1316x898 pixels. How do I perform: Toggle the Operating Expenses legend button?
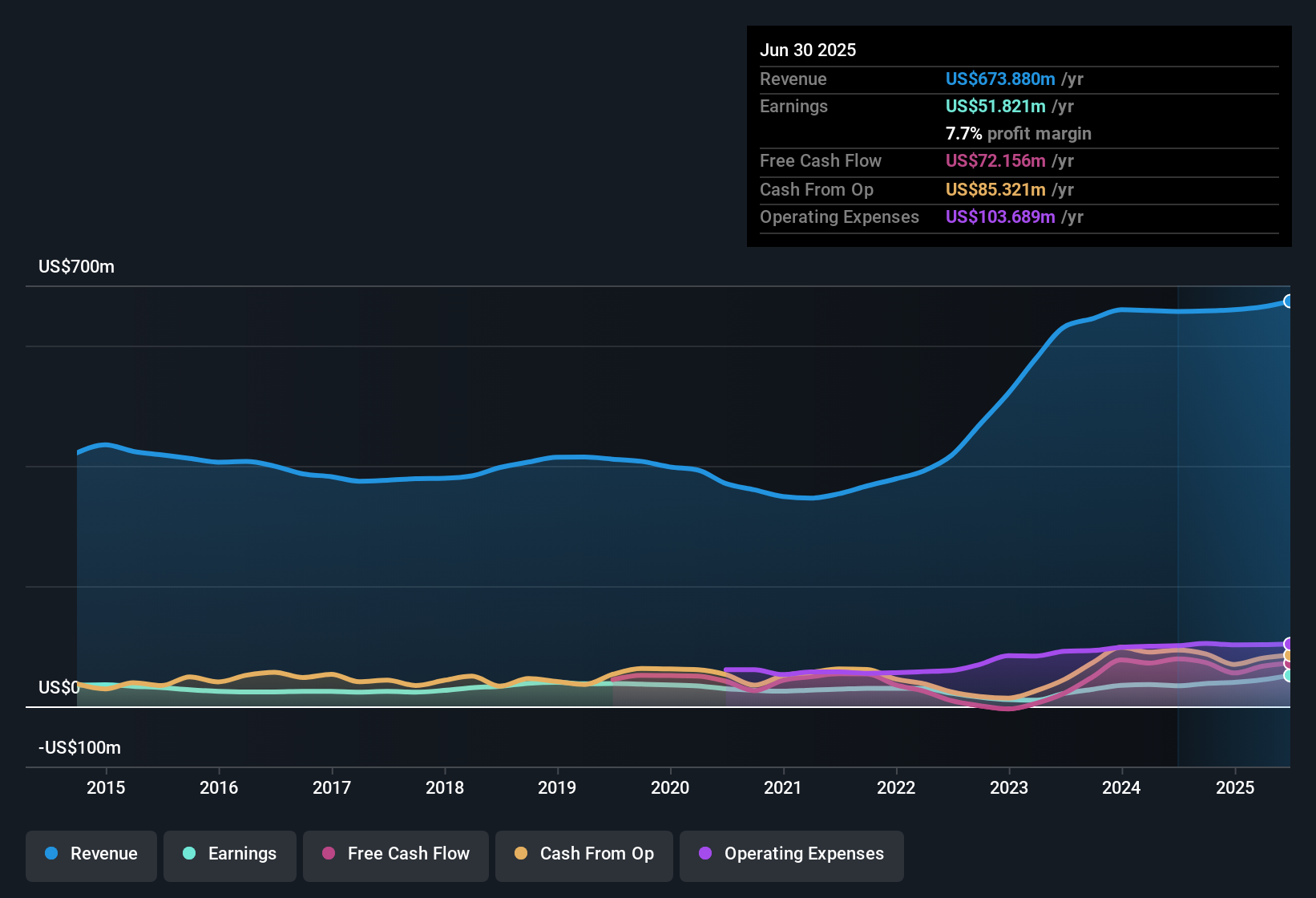coord(792,856)
